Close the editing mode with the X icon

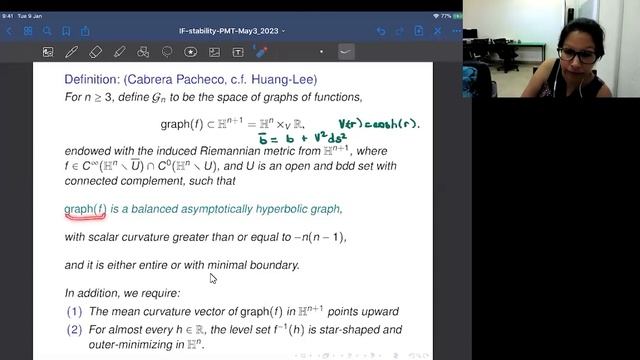[437, 31]
